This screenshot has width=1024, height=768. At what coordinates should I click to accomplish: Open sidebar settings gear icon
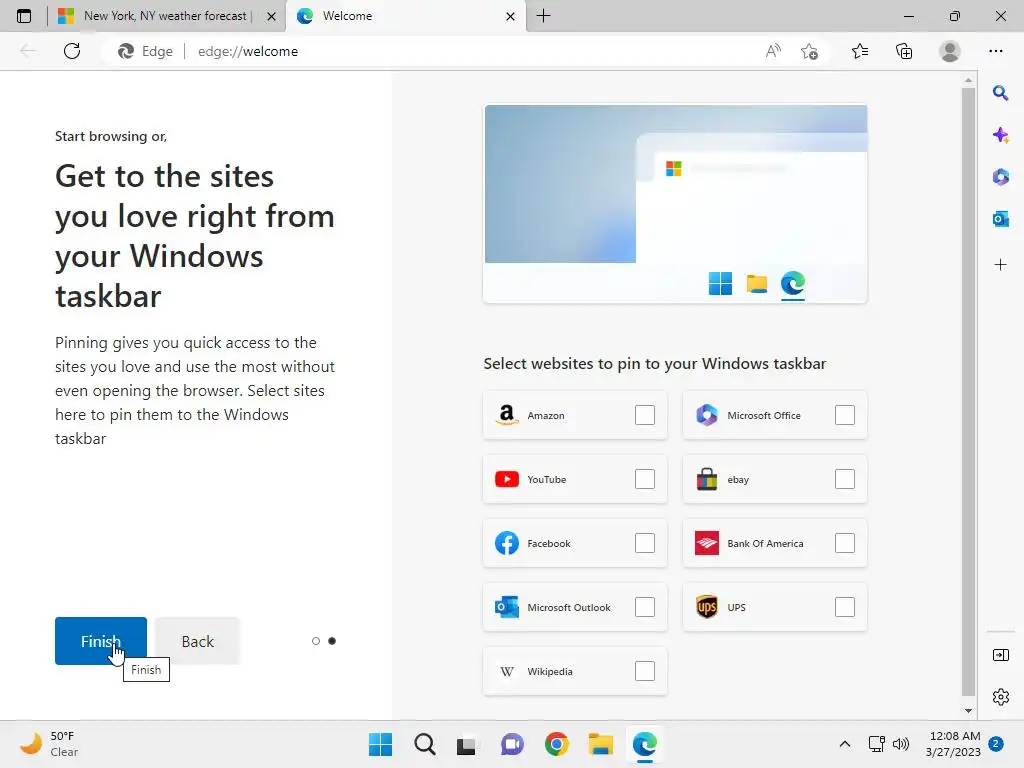tap(1000, 697)
